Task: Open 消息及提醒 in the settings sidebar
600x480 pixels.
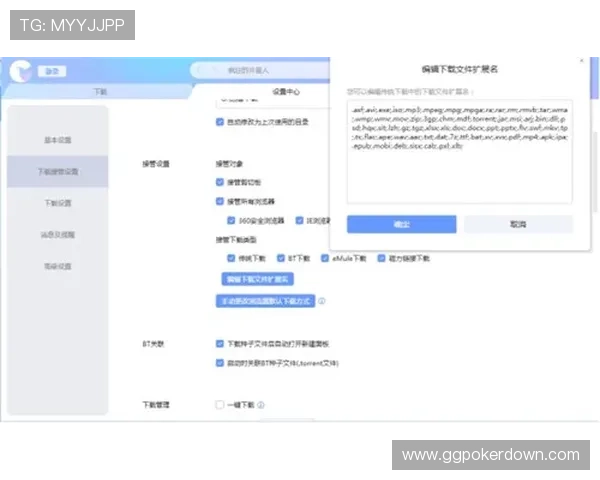Action: [57, 235]
